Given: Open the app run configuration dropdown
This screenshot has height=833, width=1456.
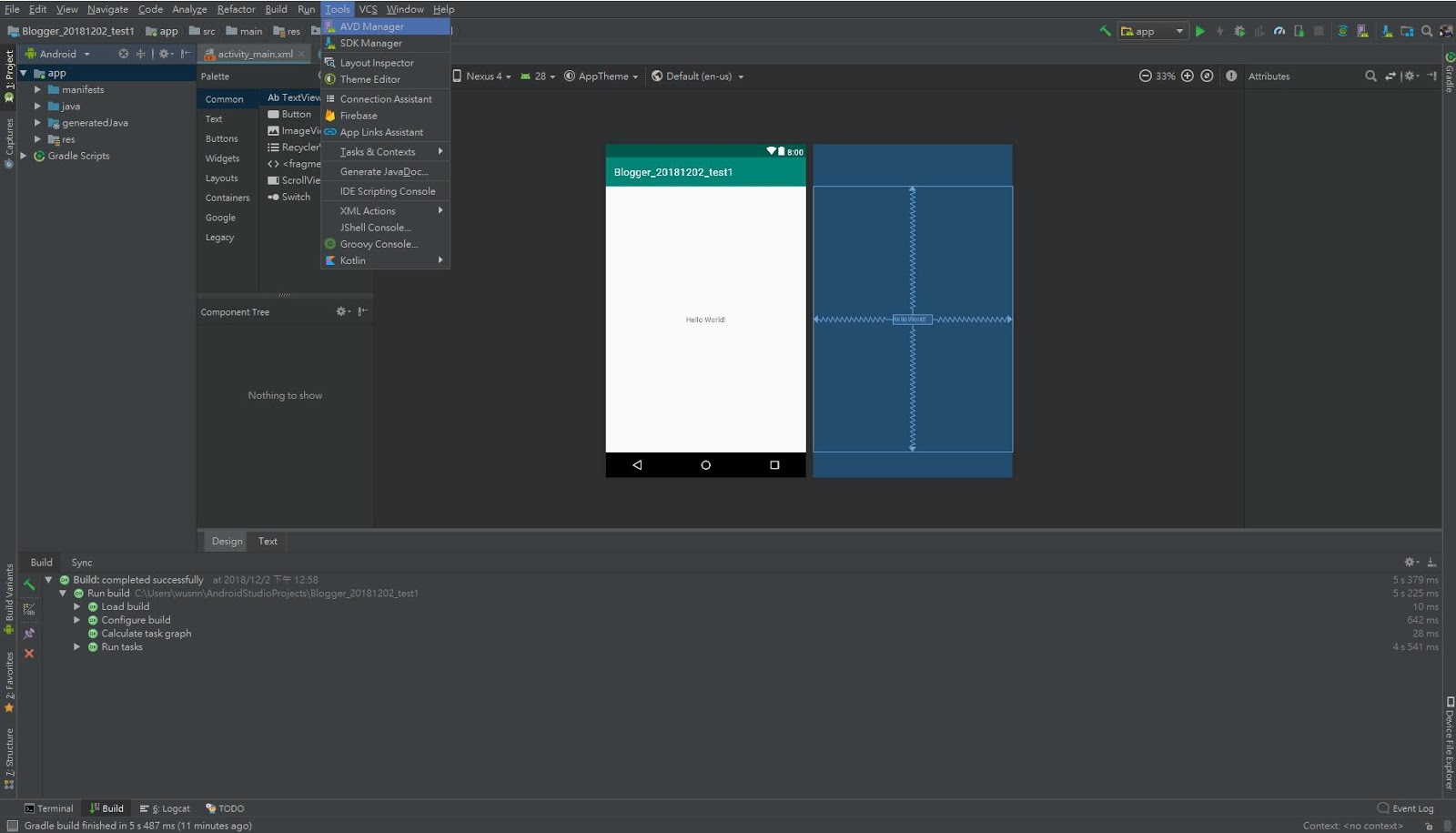Looking at the screenshot, I should pos(1153,31).
